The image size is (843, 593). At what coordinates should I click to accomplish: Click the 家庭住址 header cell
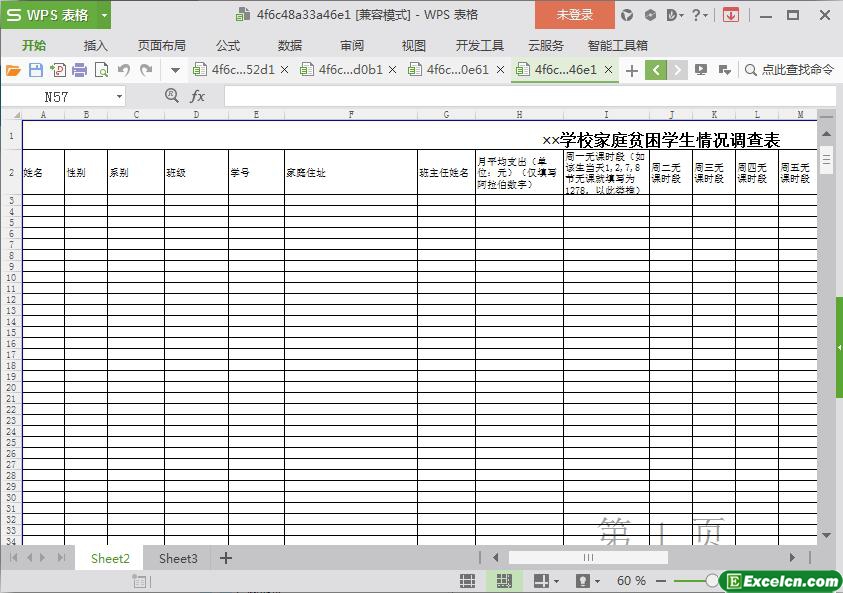[351, 172]
